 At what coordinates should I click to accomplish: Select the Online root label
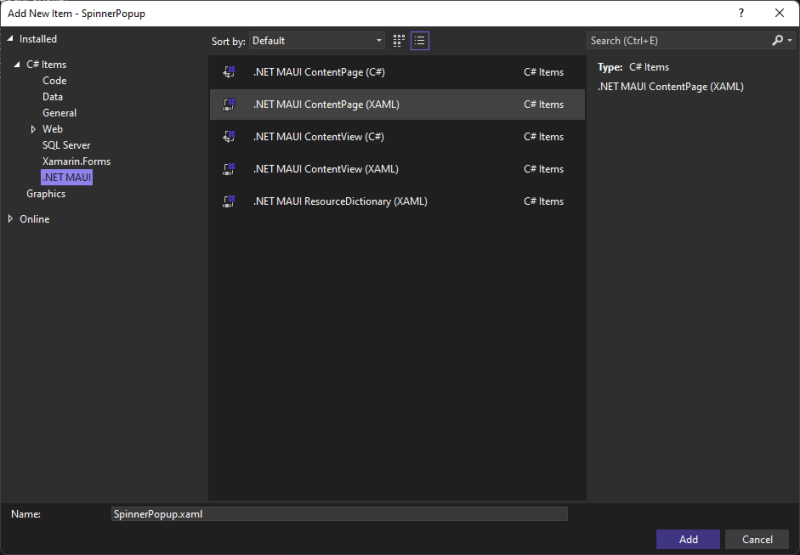pos(35,219)
